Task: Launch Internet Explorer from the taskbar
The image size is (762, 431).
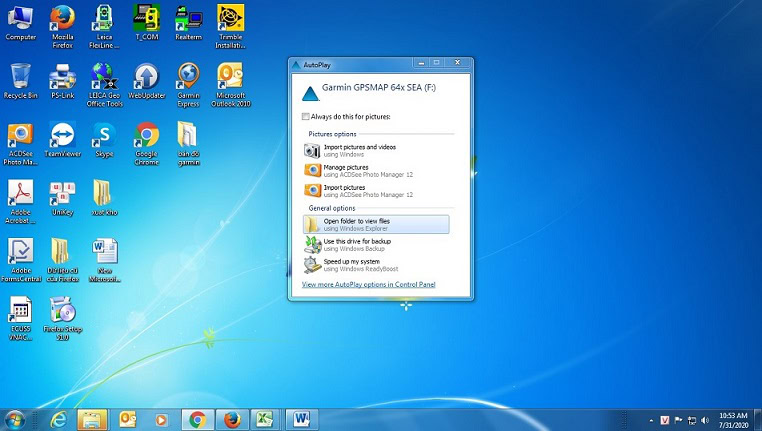Action: pyautogui.click(x=59, y=420)
